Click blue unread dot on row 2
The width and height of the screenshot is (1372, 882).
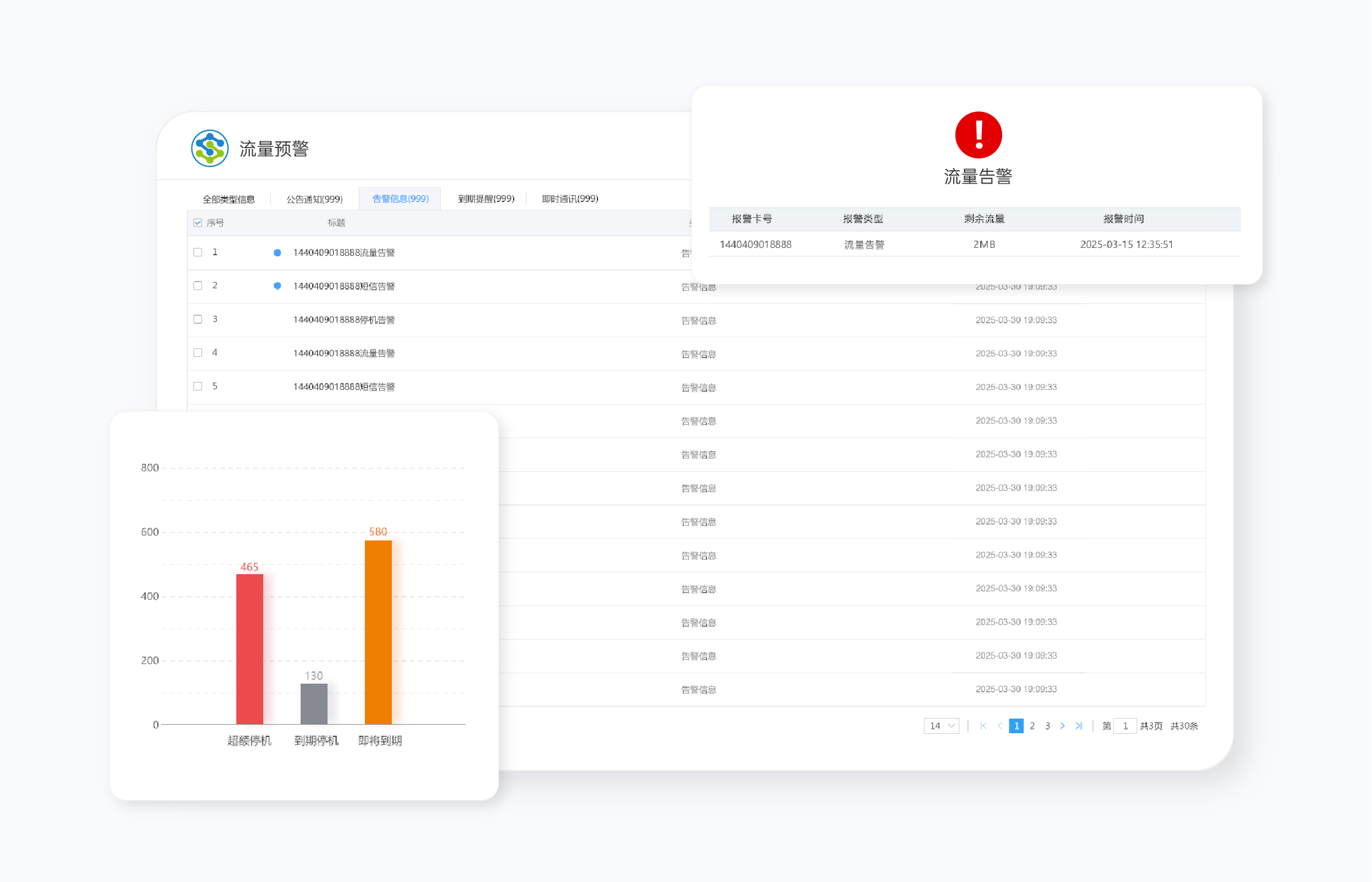pyautogui.click(x=277, y=286)
